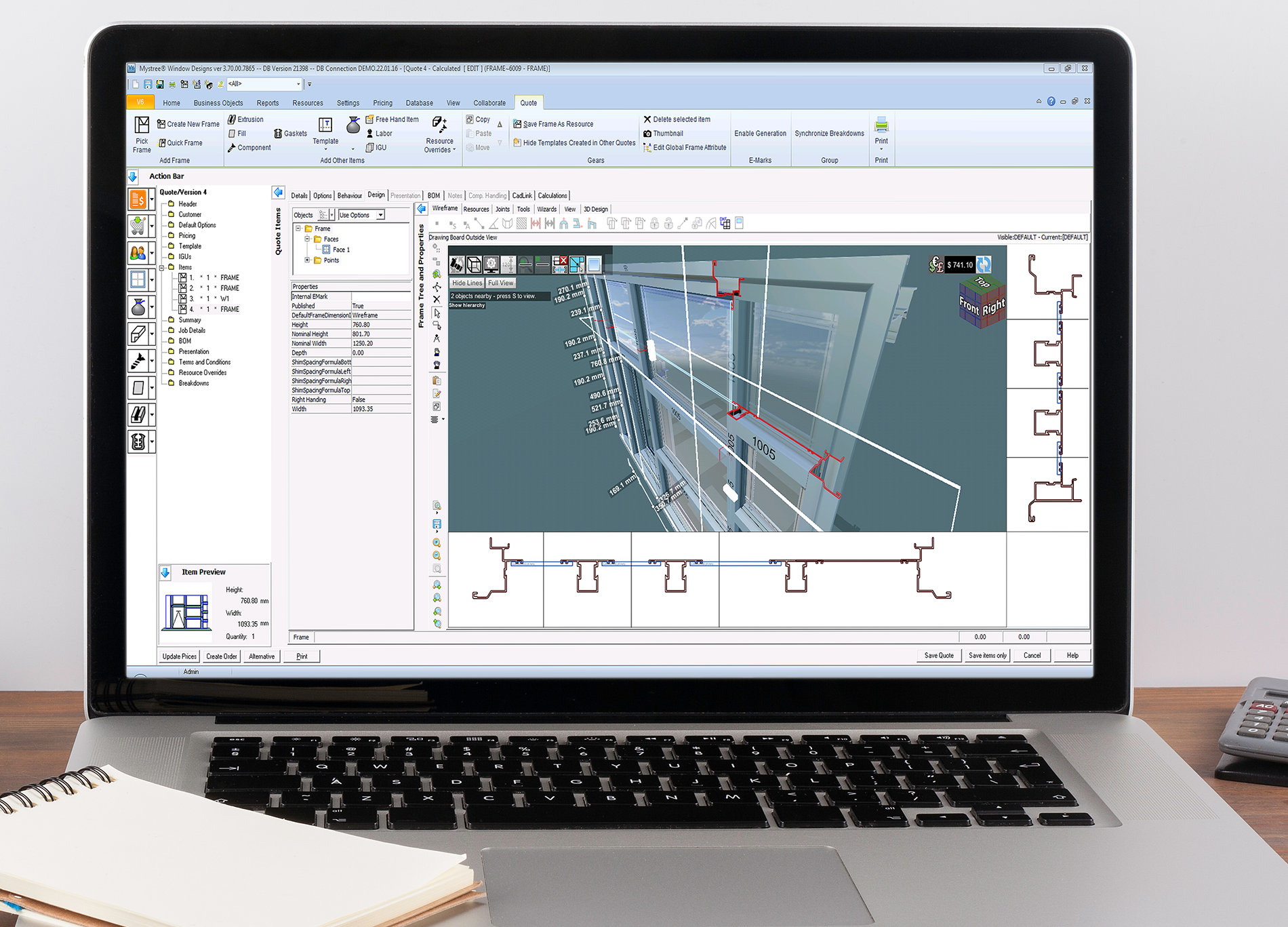Click the Save Quote button

pos(939,656)
